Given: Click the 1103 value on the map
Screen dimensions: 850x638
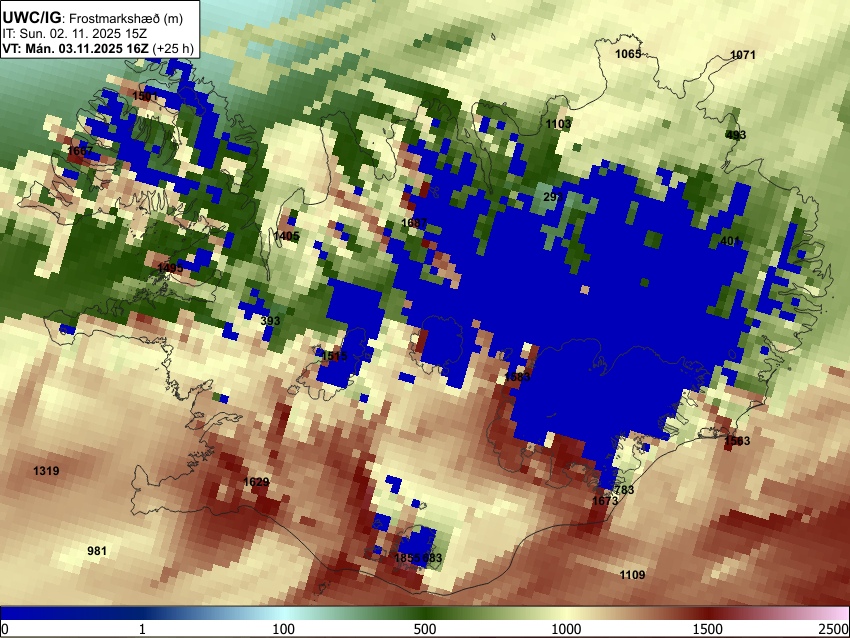Looking at the screenshot, I should click(x=558, y=124).
